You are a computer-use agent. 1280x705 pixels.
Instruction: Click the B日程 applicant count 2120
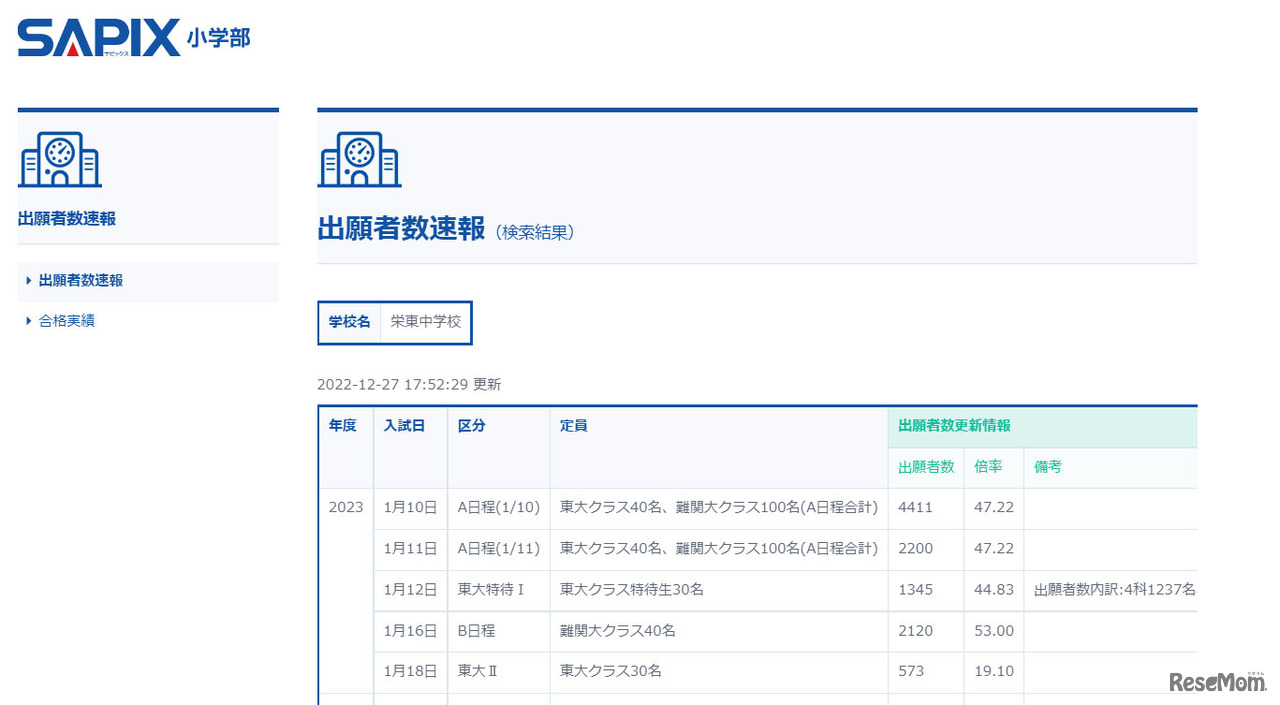click(x=916, y=631)
